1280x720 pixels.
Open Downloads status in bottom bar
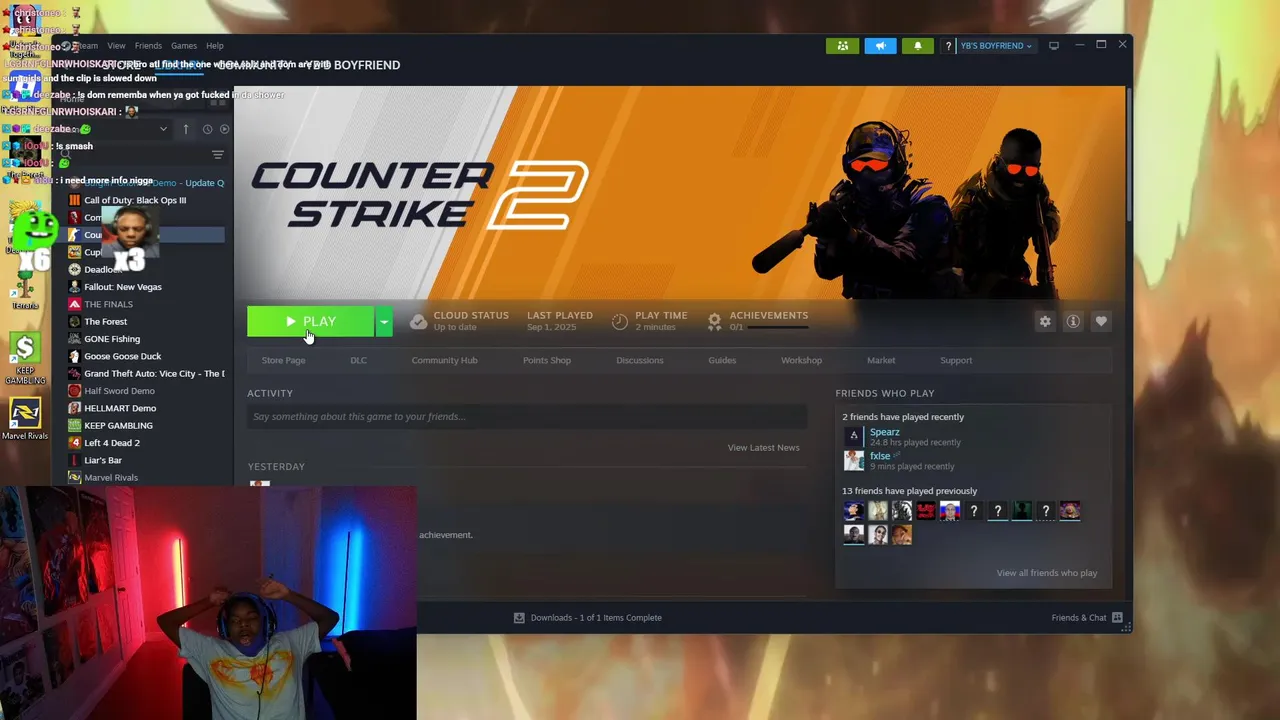[x=588, y=617]
